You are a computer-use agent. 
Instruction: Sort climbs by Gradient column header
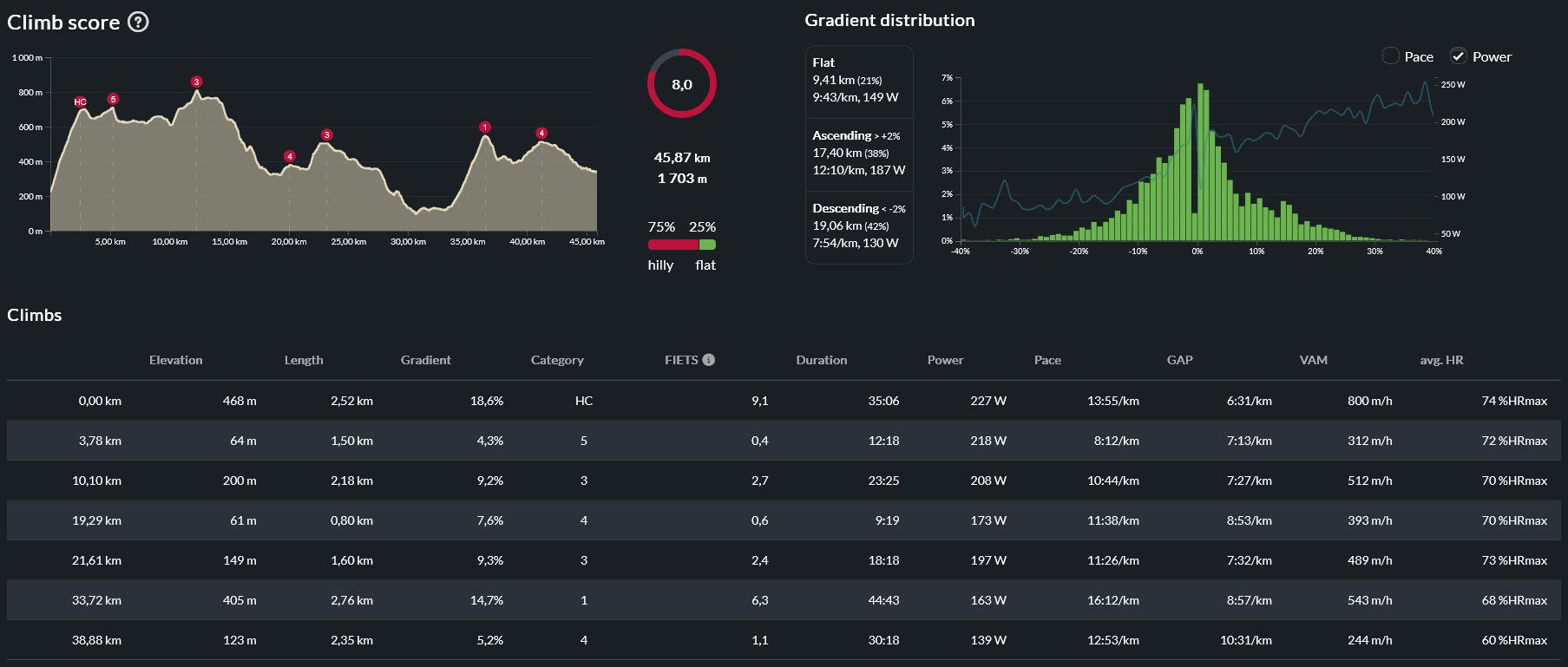tap(426, 360)
